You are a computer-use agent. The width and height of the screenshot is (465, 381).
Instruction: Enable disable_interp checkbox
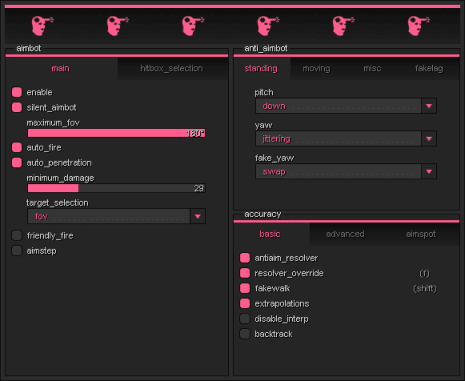245,319
